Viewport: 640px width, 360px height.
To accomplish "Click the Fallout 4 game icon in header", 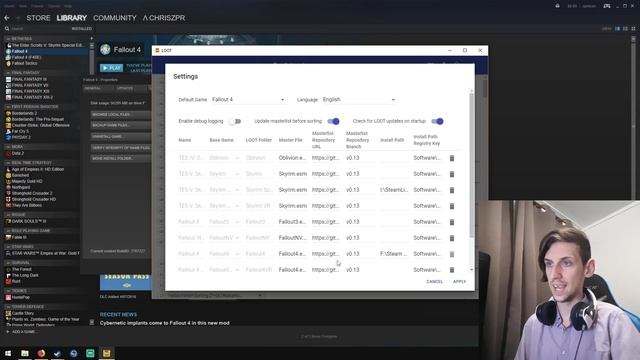I will tap(105, 49).
